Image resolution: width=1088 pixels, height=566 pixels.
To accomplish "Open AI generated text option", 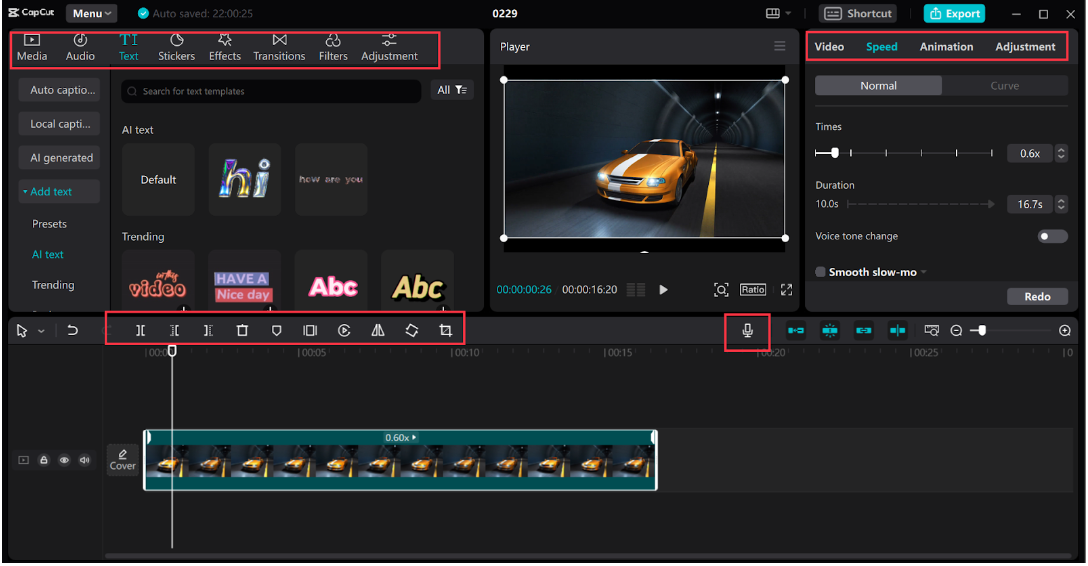I will 60,158.
